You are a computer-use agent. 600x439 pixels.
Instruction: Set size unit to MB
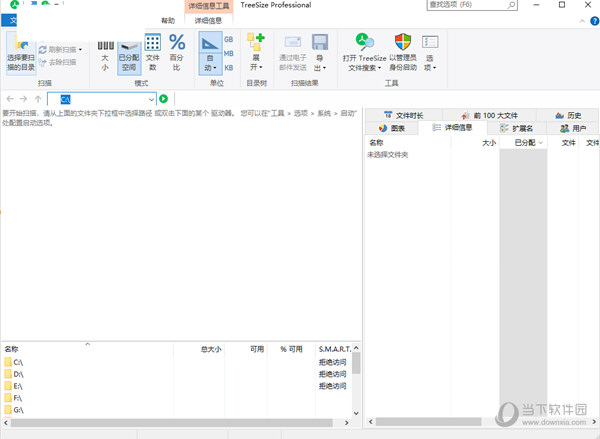pyautogui.click(x=228, y=54)
